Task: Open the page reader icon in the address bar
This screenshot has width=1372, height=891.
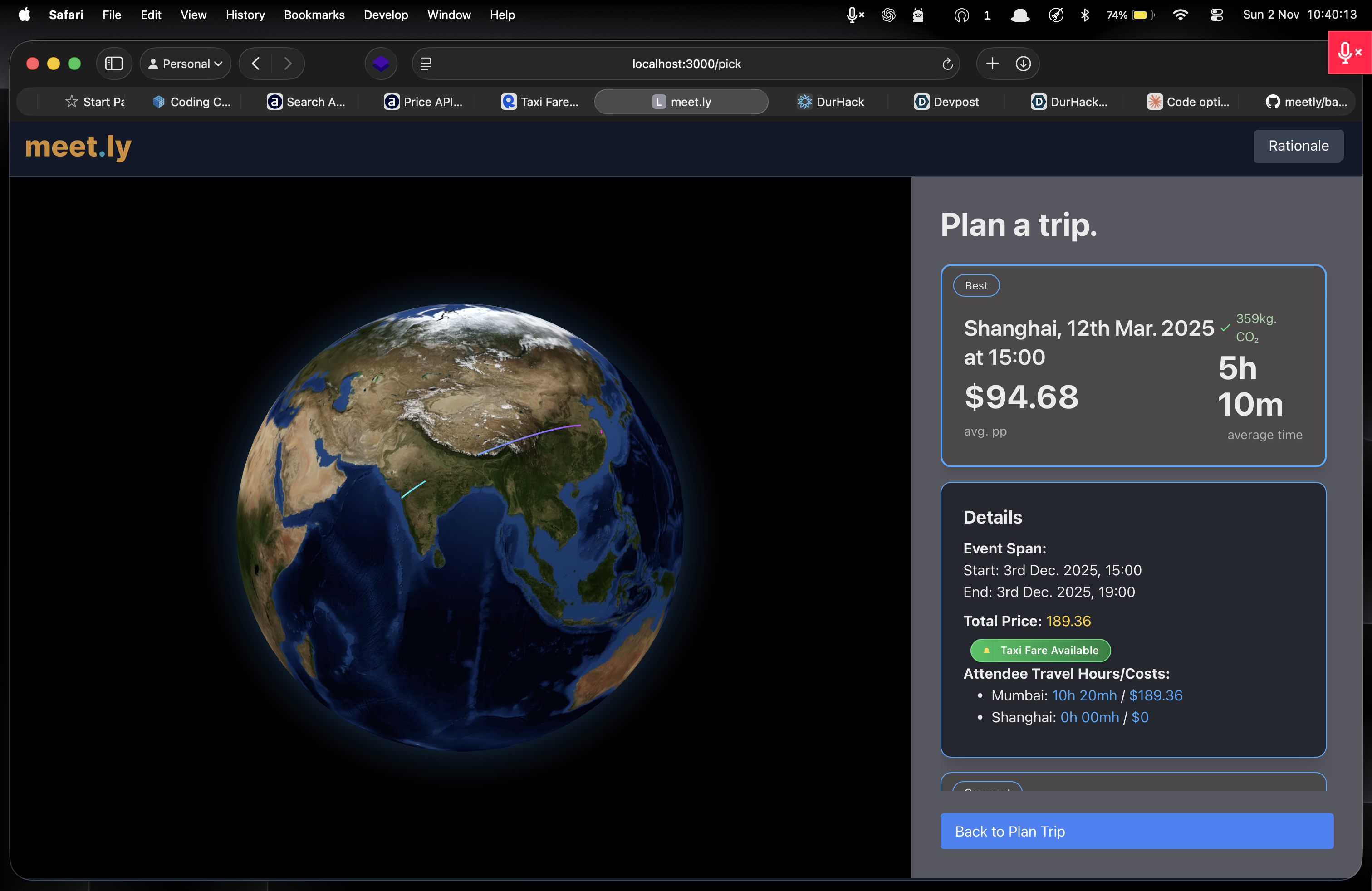Action: [x=426, y=64]
